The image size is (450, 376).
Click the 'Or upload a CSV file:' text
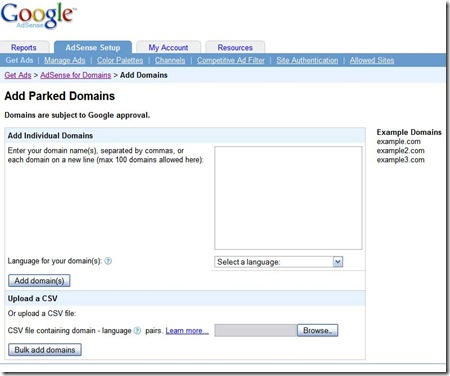coord(42,313)
